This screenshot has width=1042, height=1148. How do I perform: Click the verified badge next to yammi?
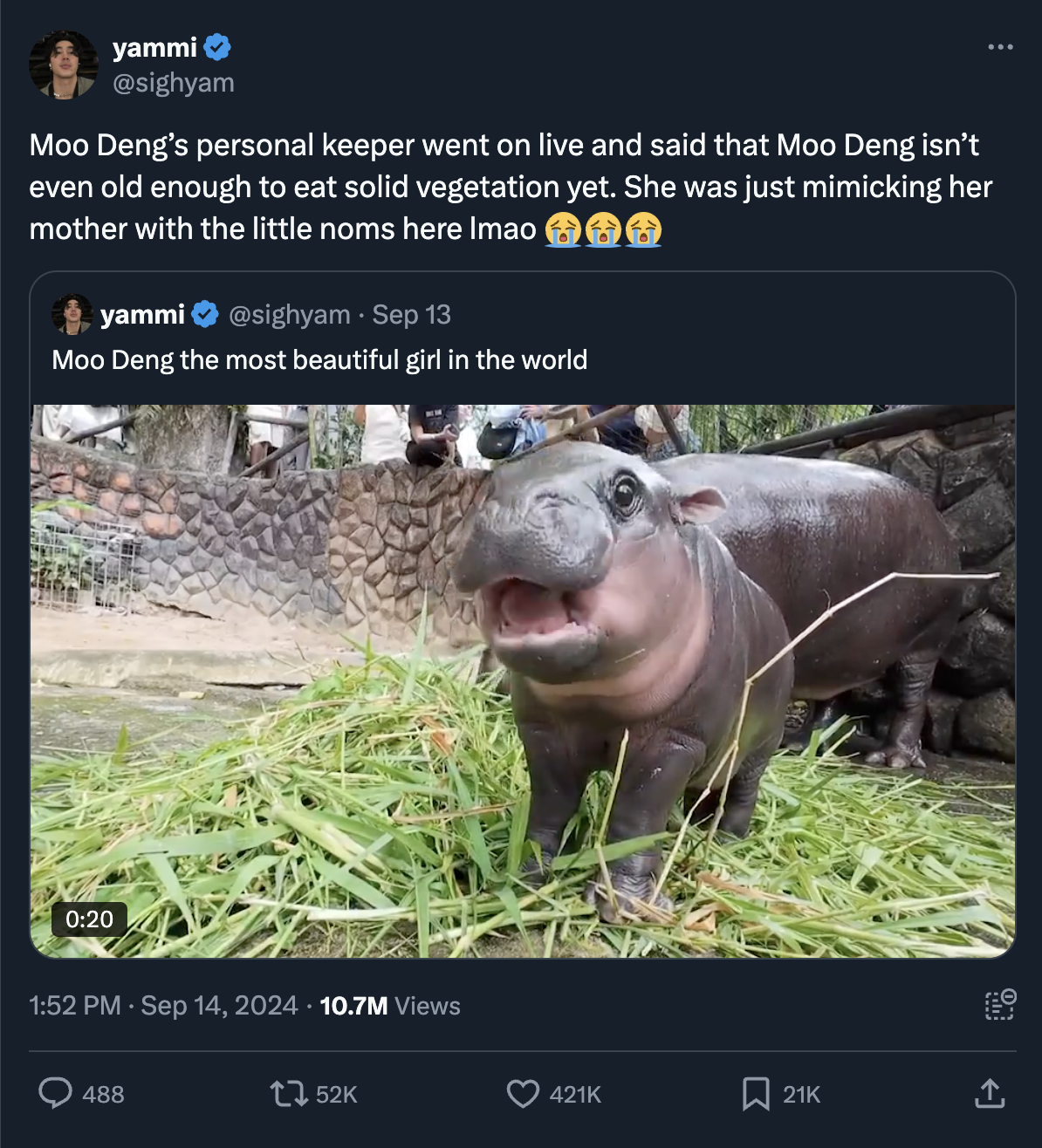click(216, 47)
